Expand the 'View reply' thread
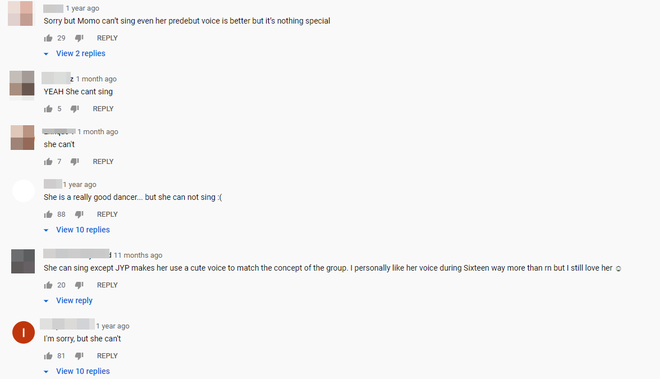Viewport: 660px width, 379px height. [x=68, y=301]
